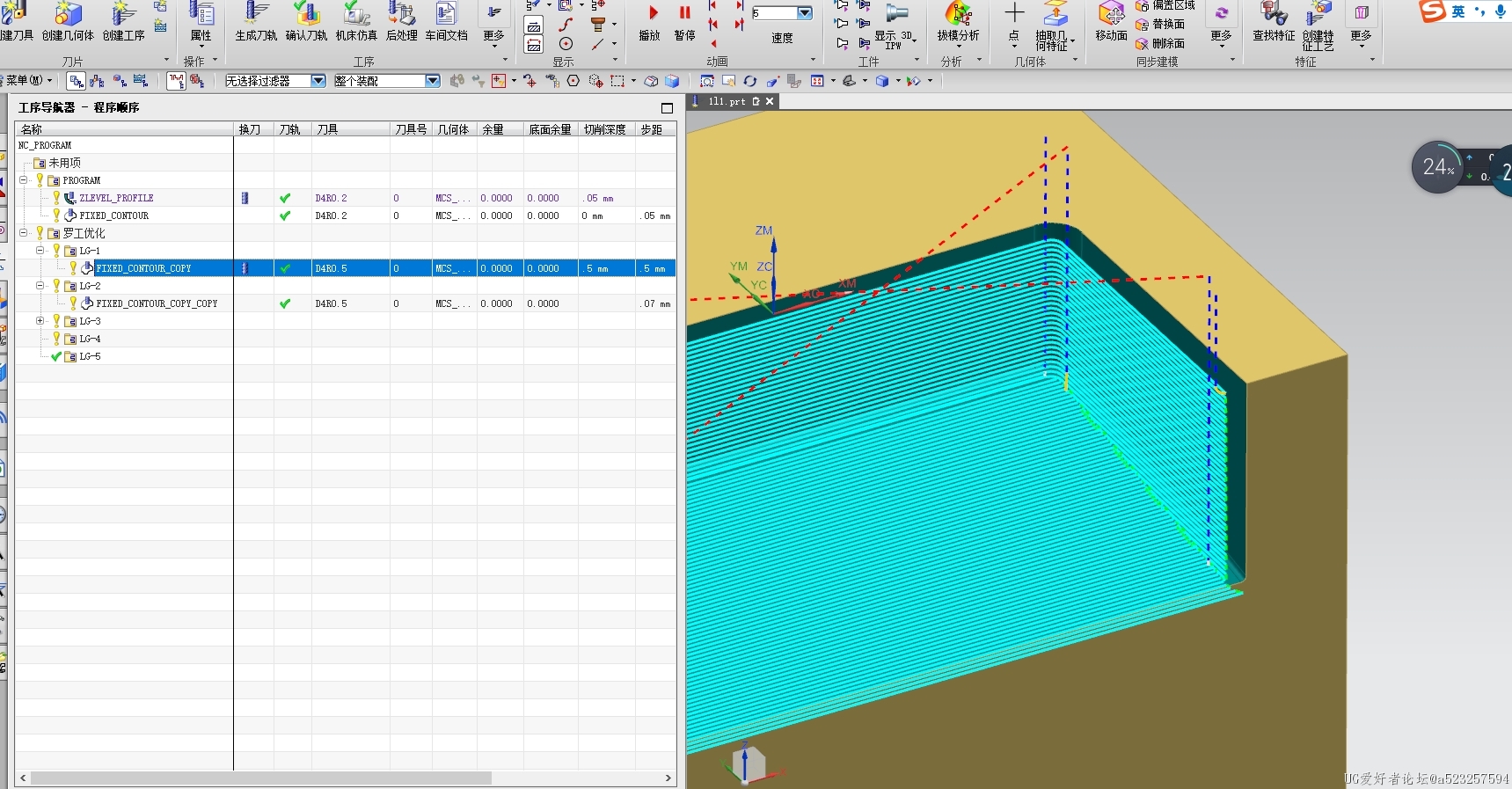The height and width of the screenshot is (789, 1512).
Task: Toggle the 英 input language indicator
Action: [1458, 11]
